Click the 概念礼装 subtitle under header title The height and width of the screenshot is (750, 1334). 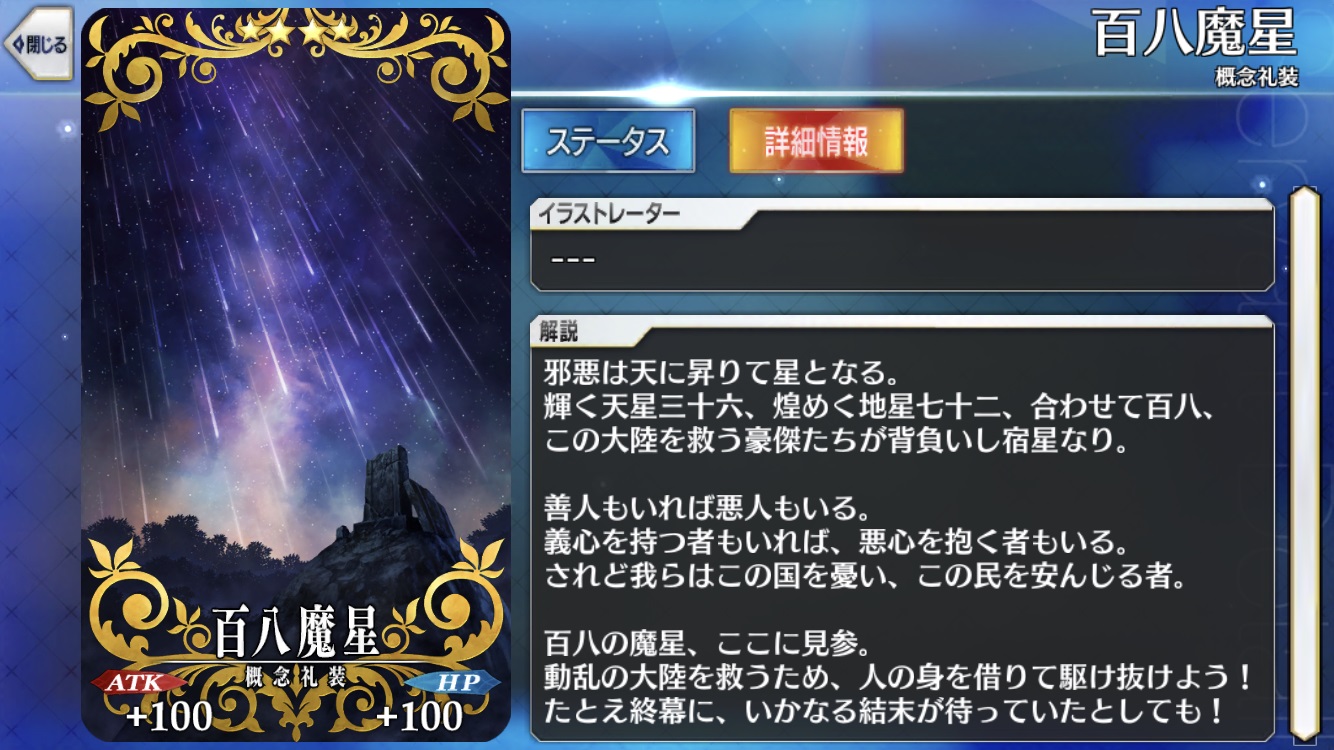tap(1257, 78)
